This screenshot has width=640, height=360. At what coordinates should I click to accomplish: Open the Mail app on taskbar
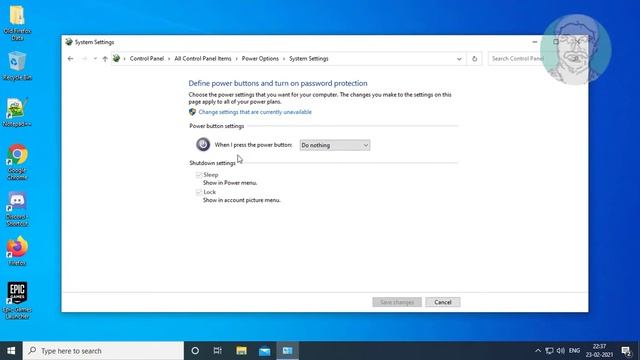pos(264,351)
